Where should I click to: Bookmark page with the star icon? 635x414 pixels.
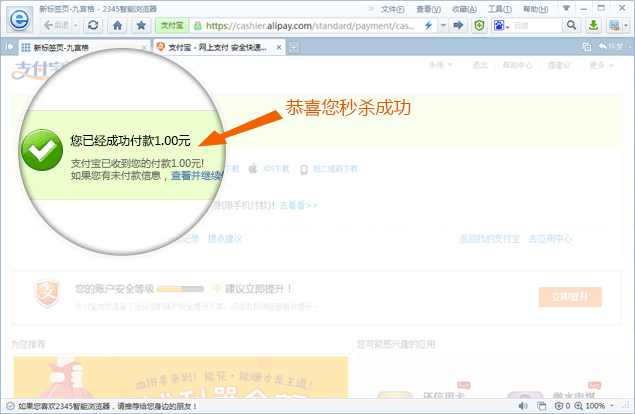click(142, 25)
